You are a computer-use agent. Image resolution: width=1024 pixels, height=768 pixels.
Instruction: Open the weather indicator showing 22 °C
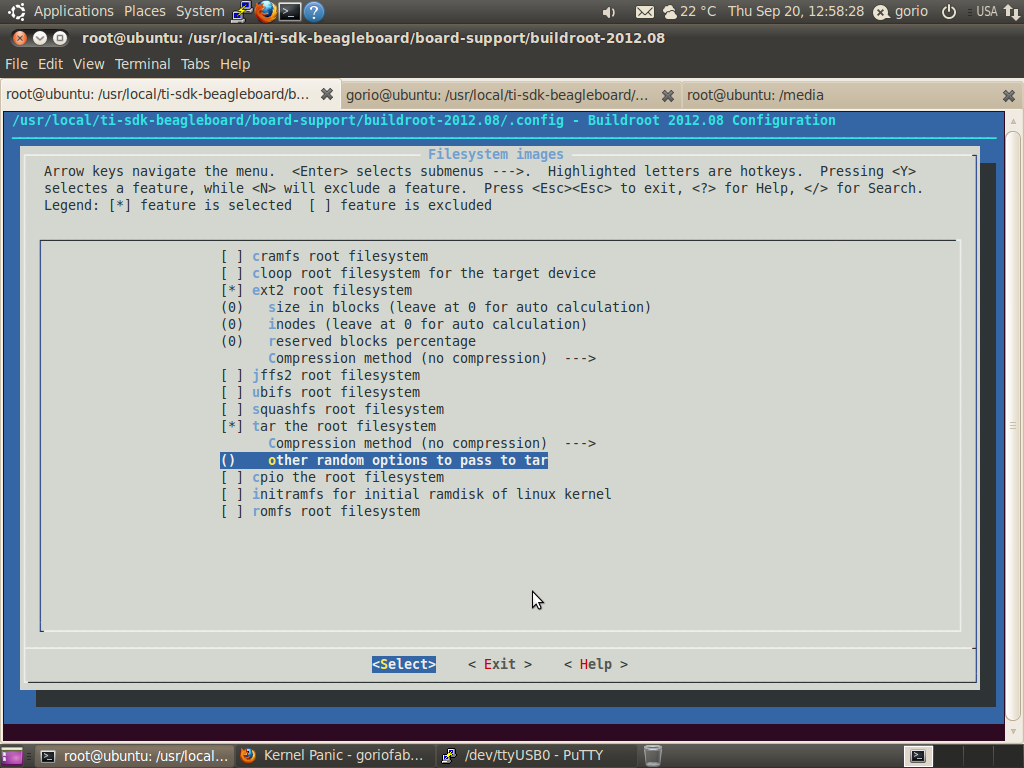click(689, 12)
